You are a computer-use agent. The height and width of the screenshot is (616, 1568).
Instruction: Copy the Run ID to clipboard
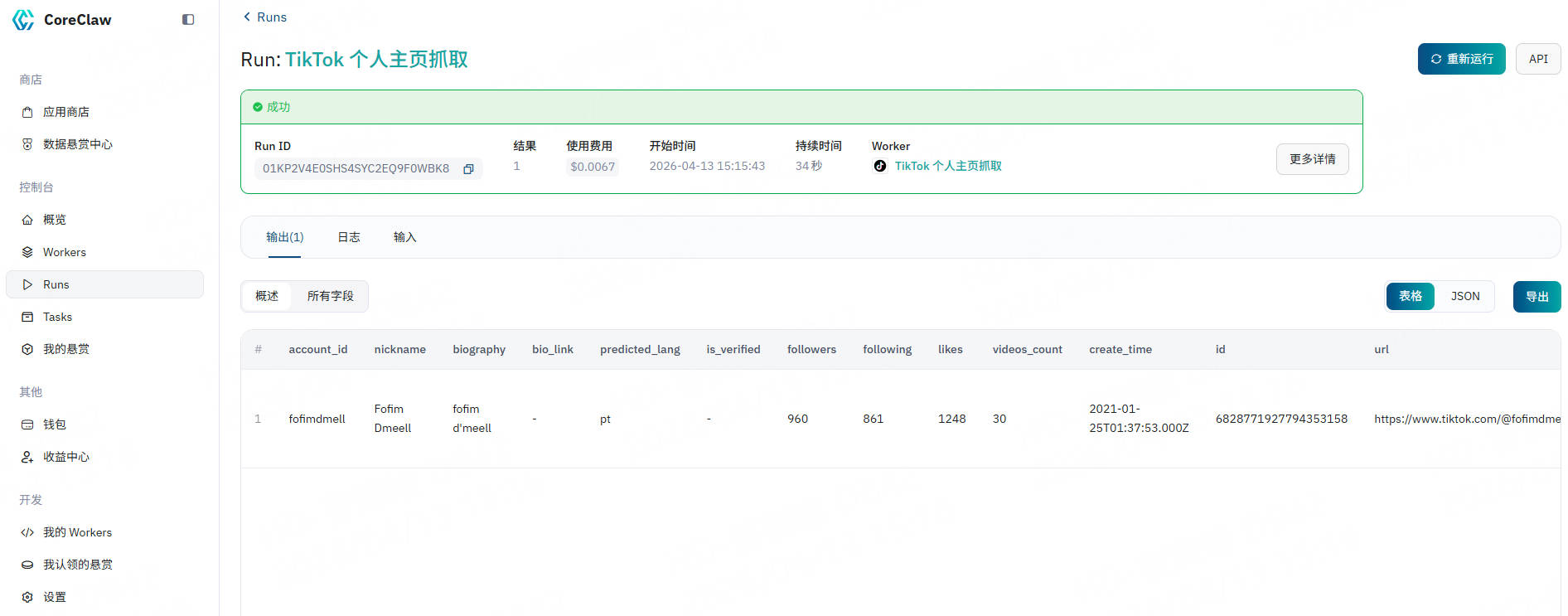pos(468,169)
